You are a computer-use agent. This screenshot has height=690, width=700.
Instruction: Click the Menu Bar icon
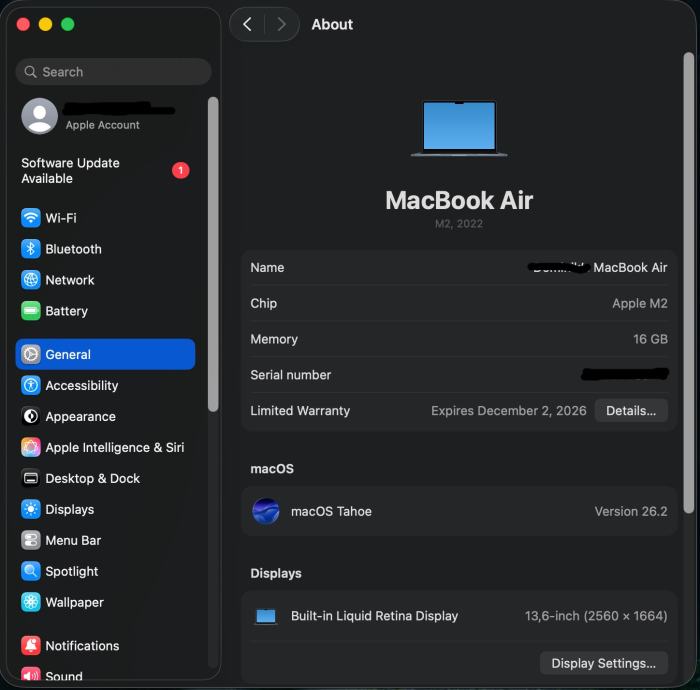pyautogui.click(x=31, y=540)
